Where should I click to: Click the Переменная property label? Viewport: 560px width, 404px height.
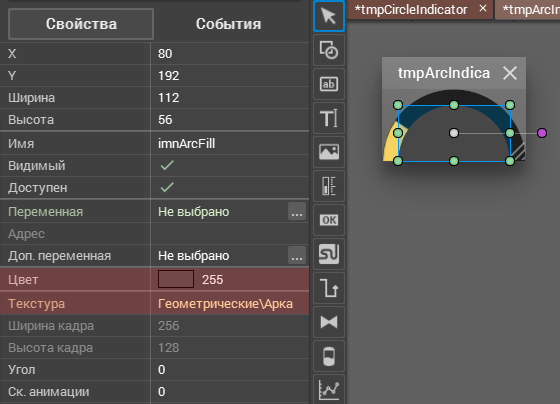45,212
